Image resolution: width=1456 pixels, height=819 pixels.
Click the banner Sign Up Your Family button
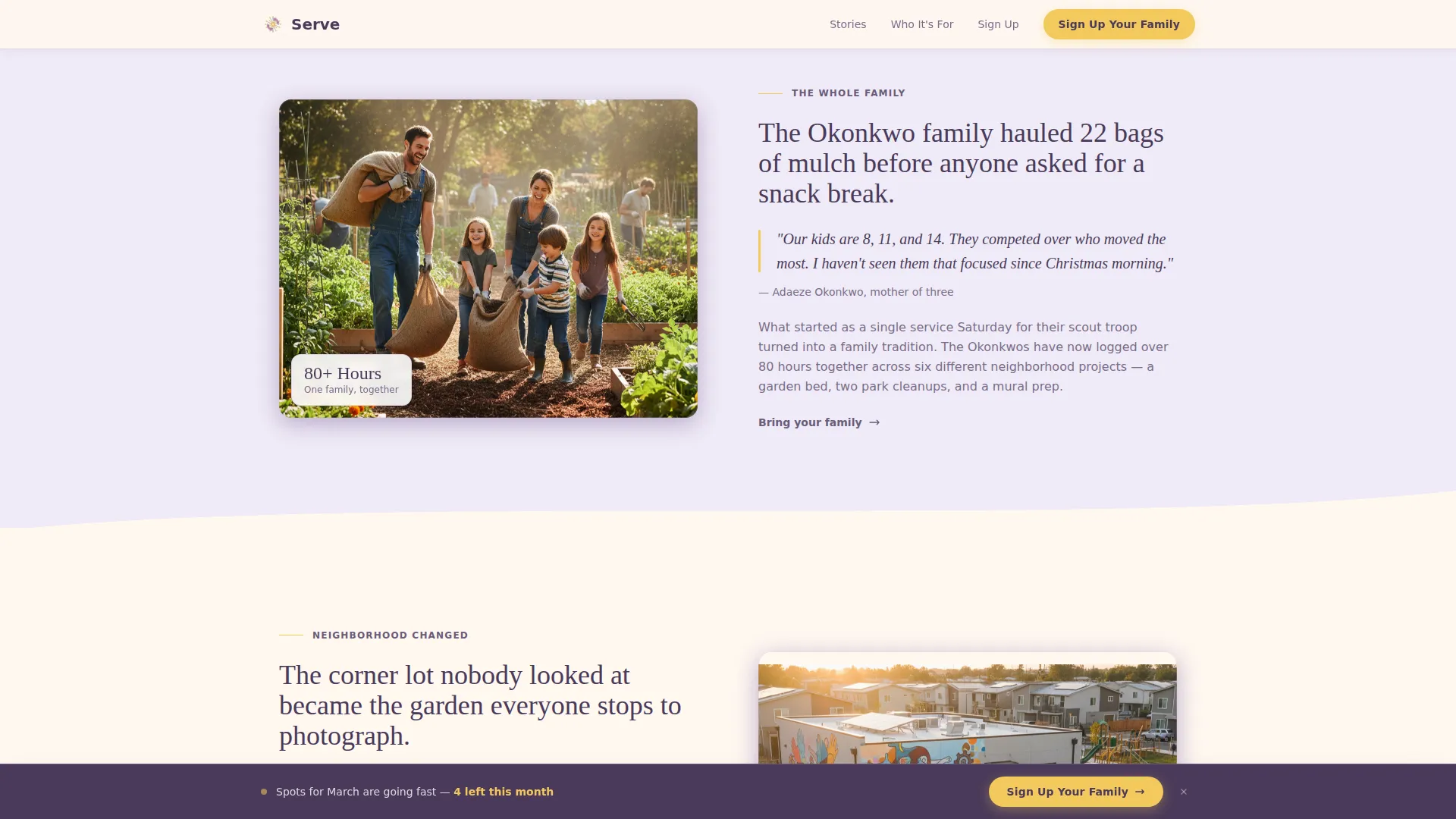click(1075, 792)
